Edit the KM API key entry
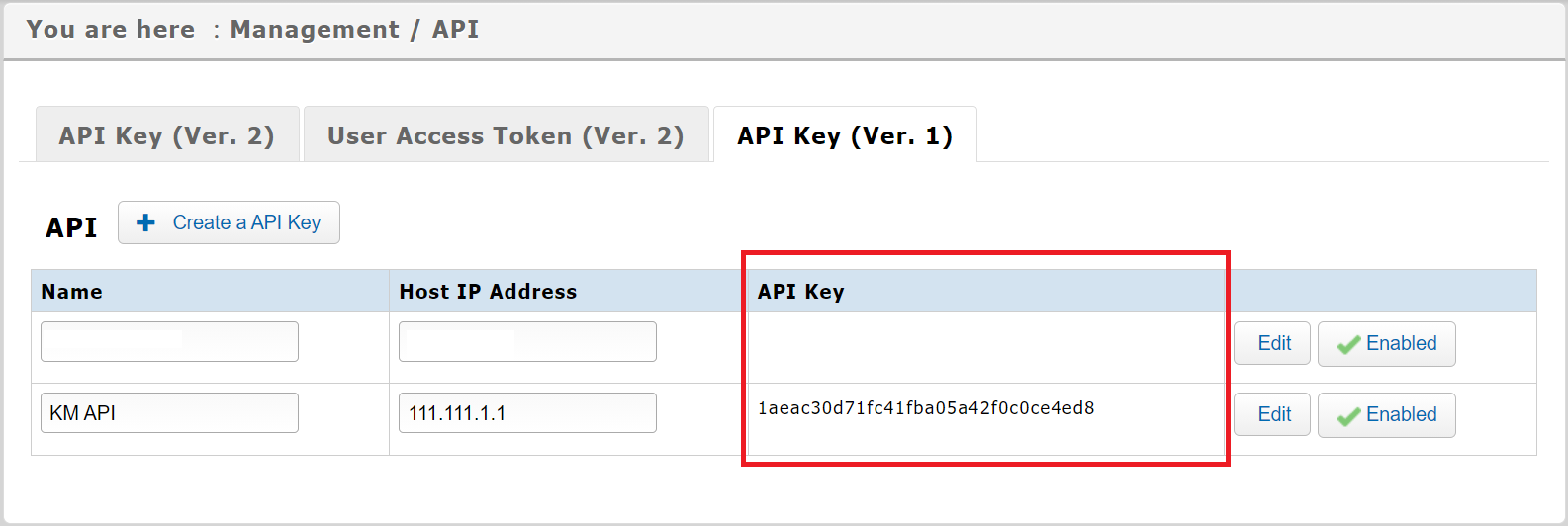The width and height of the screenshot is (1568, 526). point(1272,415)
